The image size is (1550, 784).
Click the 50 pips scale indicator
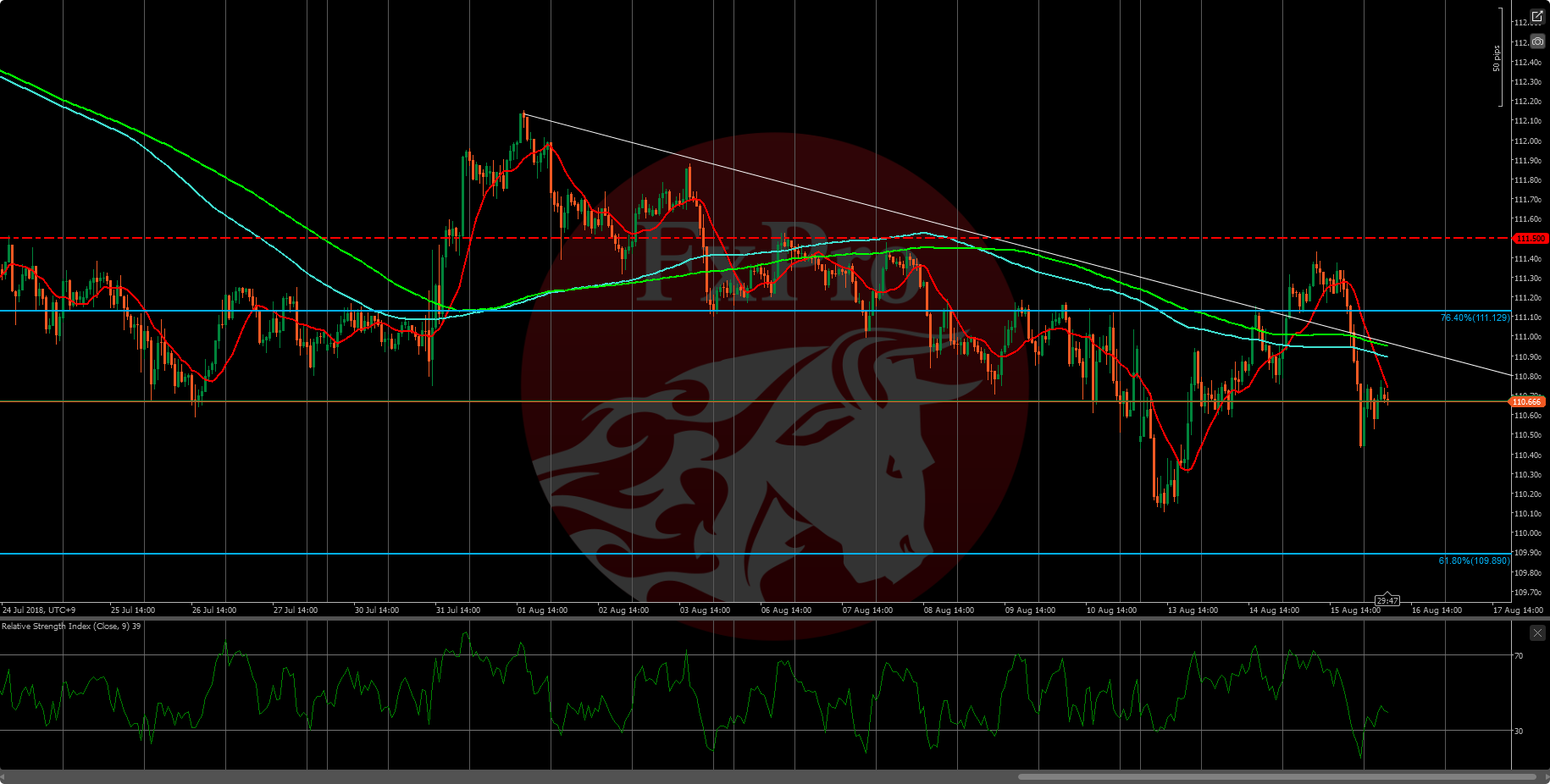click(1497, 58)
